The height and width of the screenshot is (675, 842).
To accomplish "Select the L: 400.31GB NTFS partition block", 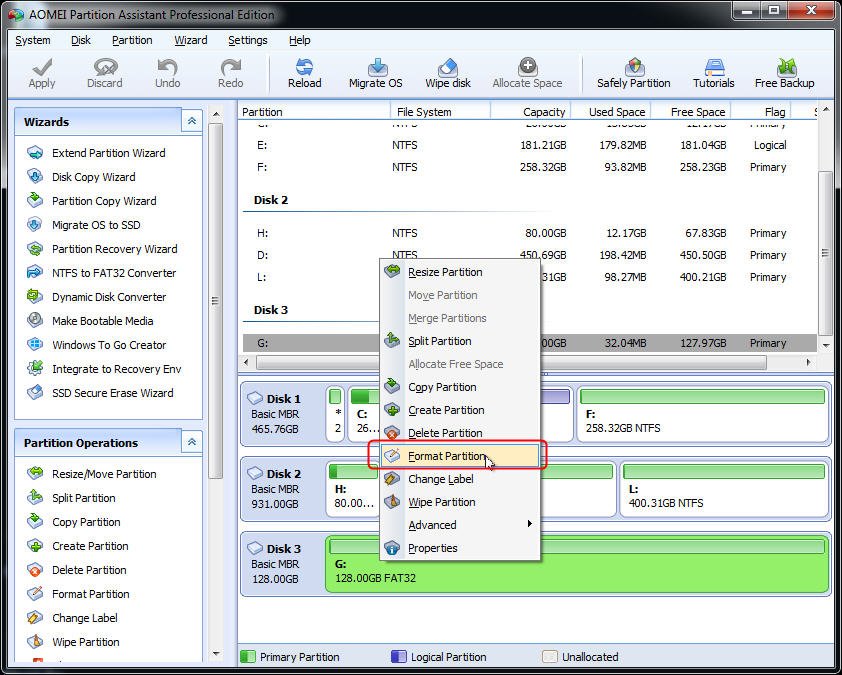I will pos(724,490).
